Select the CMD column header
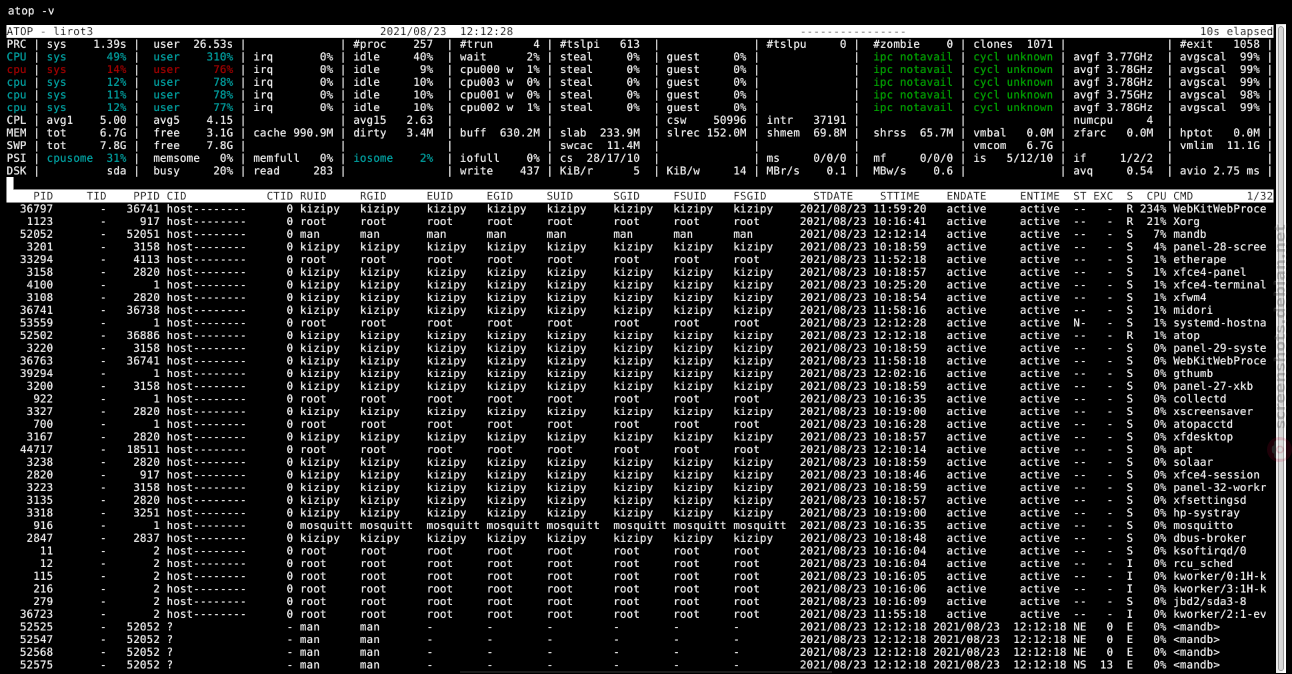This screenshot has width=1292, height=674. click(x=1183, y=196)
